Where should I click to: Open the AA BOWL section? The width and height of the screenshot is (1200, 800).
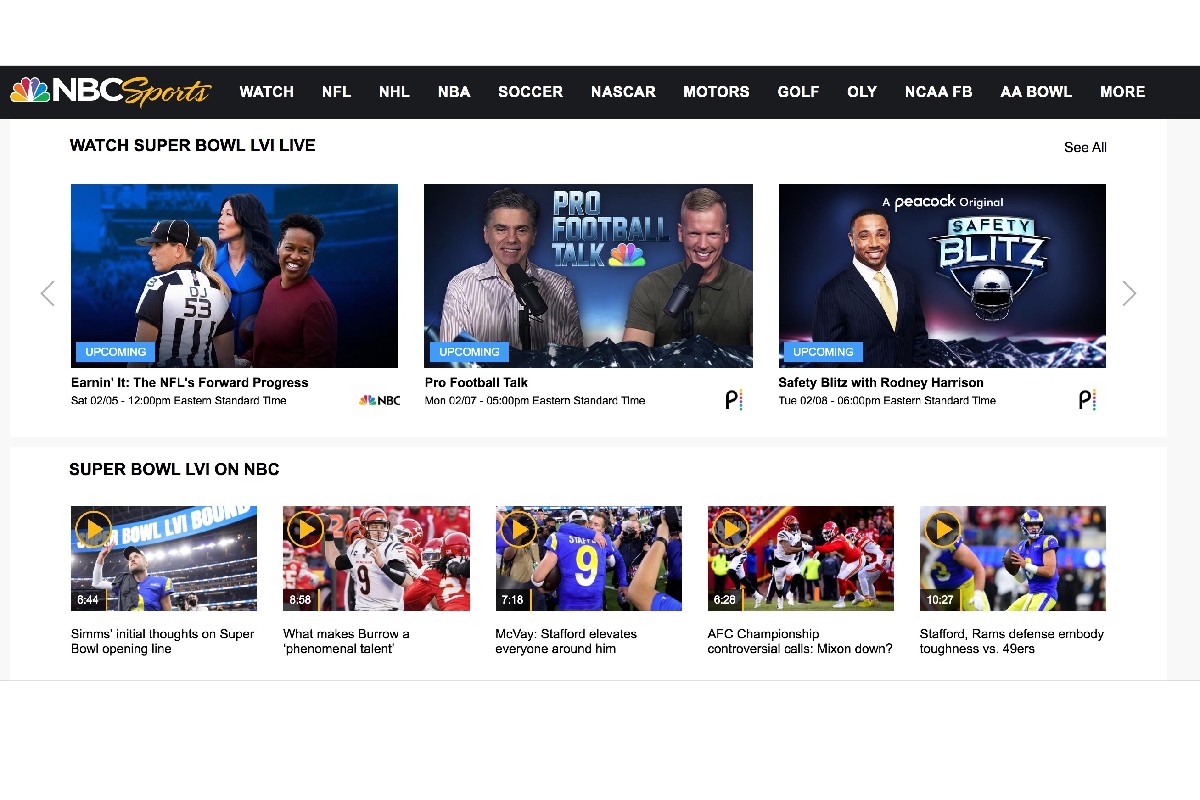pyautogui.click(x=1036, y=91)
